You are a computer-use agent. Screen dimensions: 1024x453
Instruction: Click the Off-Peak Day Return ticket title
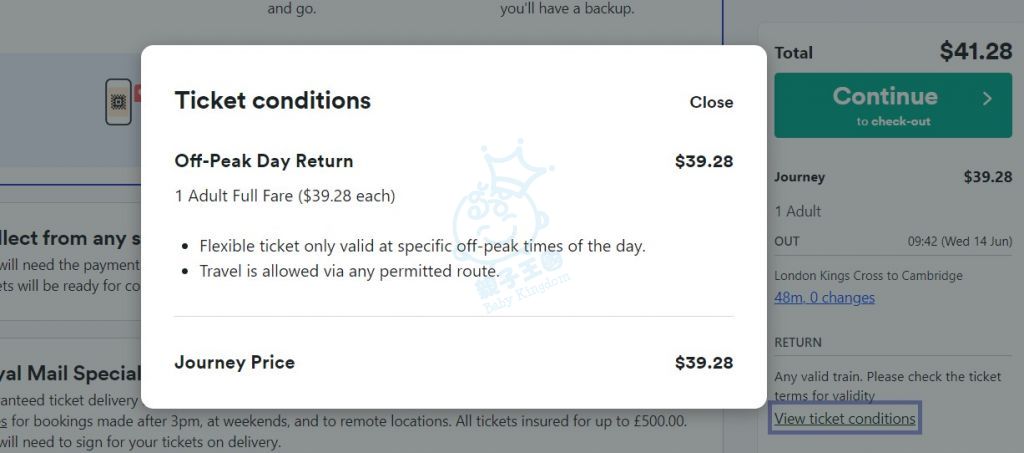[263, 160]
